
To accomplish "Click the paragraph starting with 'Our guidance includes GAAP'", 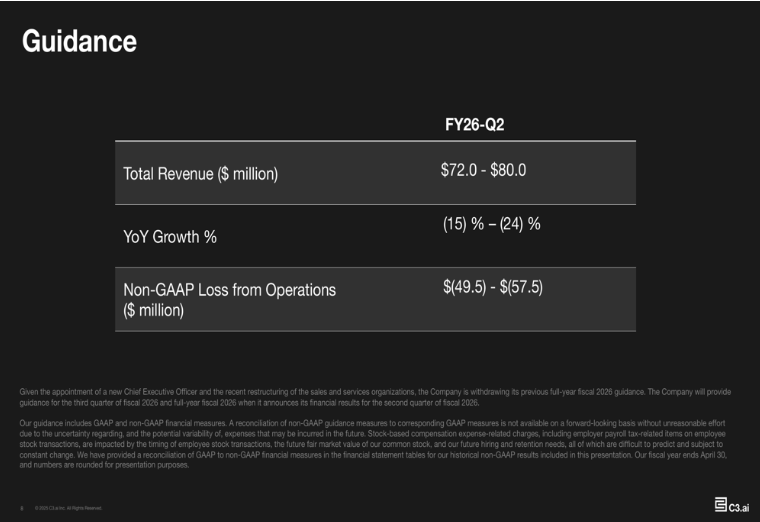I will coord(375,444).
